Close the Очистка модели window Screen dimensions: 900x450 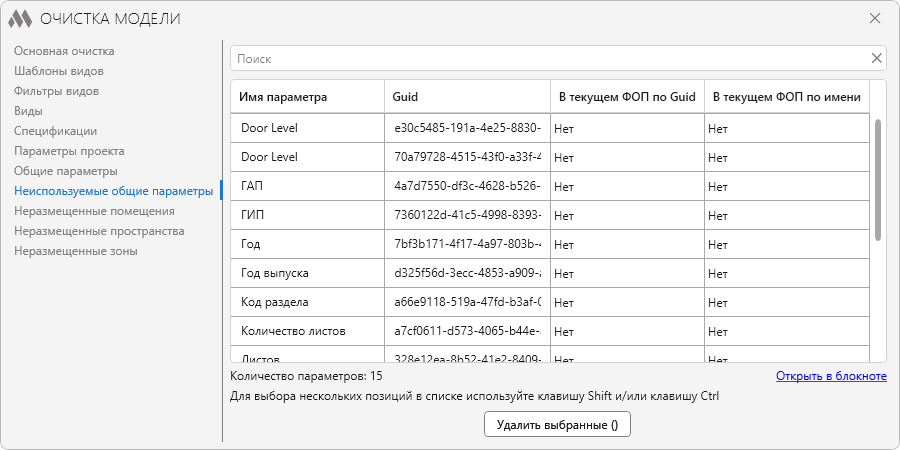tap(874, 18)
